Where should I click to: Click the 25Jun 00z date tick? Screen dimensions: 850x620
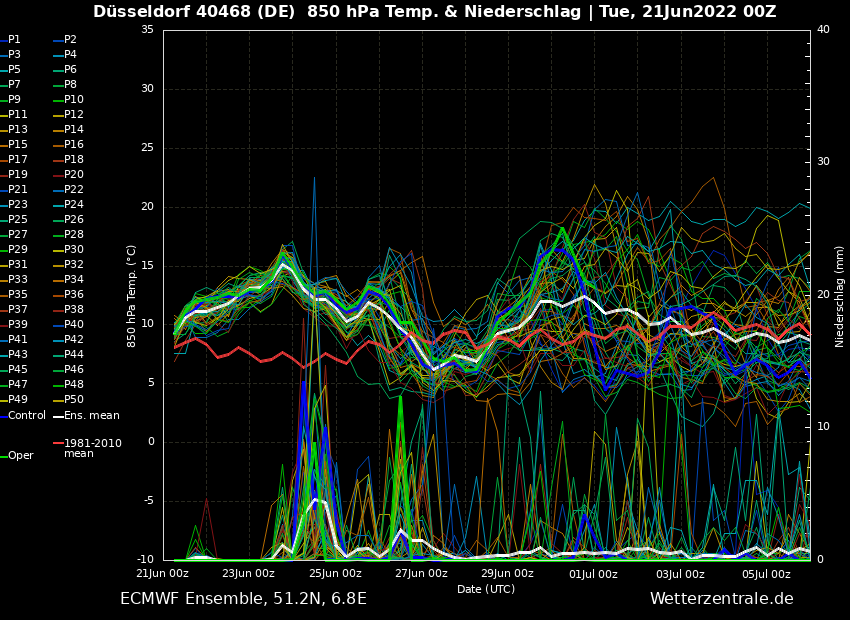(x=335, y=574)
